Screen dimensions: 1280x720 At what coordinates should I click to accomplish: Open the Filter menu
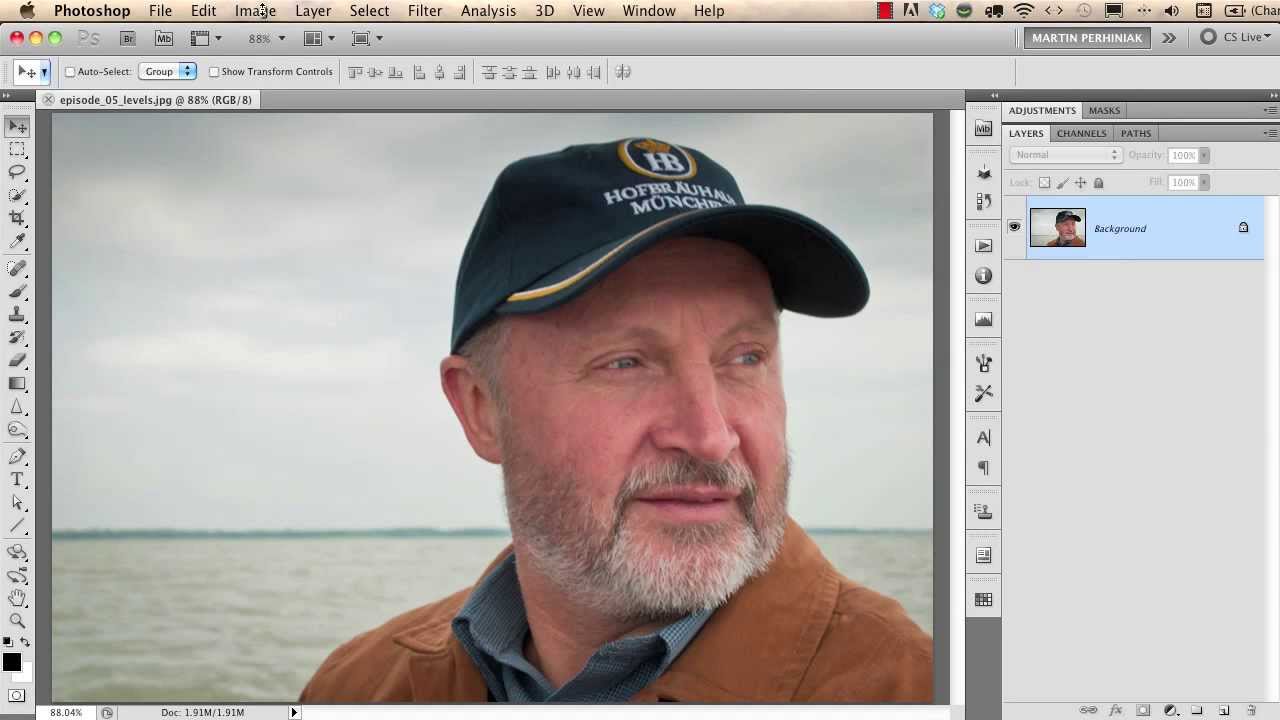click(x=425, y=11)
